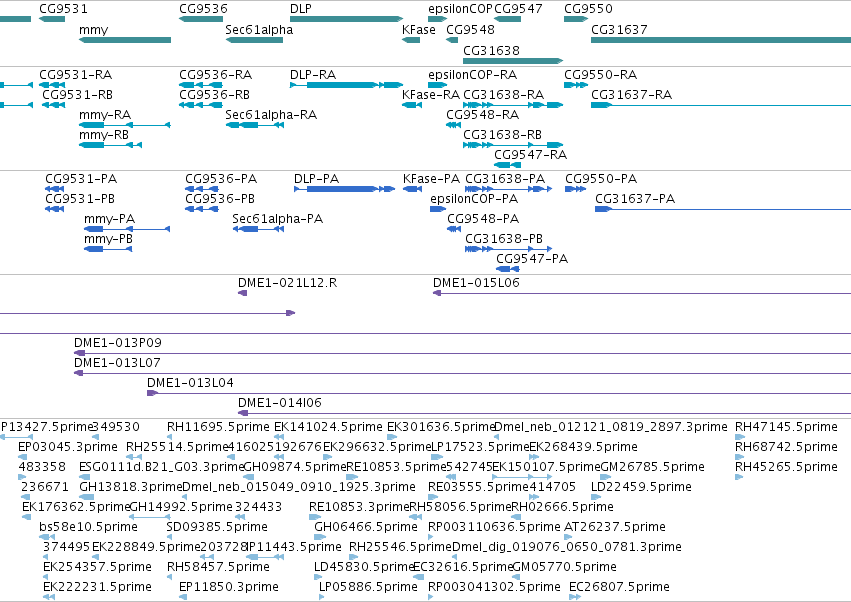Click the CG9548 gene label

click(470, 29)
